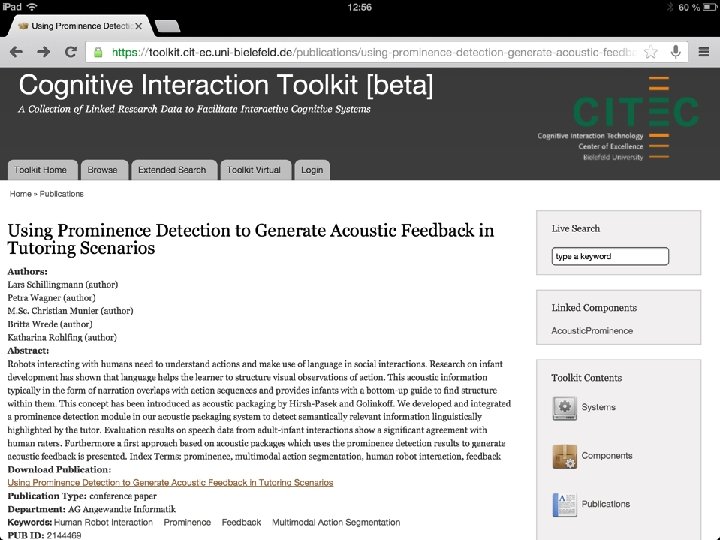The height and width of the screenshot is (540, 720).
Task: Click the tab favicon icon
Action: pos(23,26)
